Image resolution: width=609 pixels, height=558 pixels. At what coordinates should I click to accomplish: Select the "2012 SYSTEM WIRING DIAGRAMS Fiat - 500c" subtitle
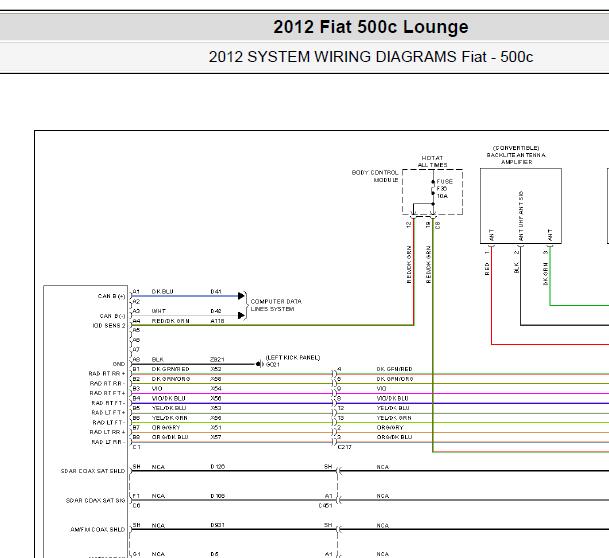371,57
